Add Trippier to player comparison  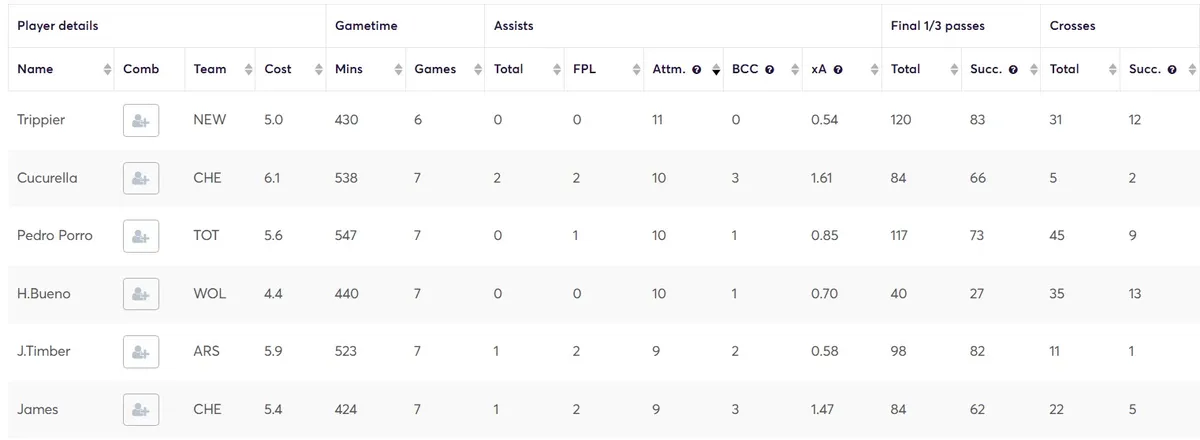[x=140, y=120]
